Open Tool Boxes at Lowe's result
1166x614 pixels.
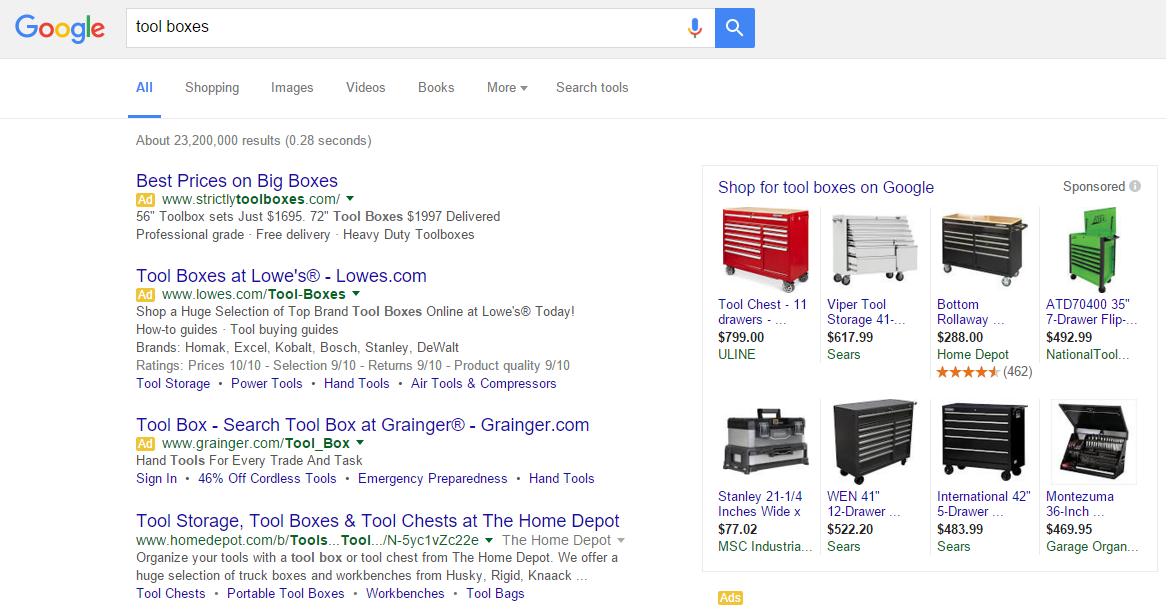pyautogui.click(x=281, y=276)
